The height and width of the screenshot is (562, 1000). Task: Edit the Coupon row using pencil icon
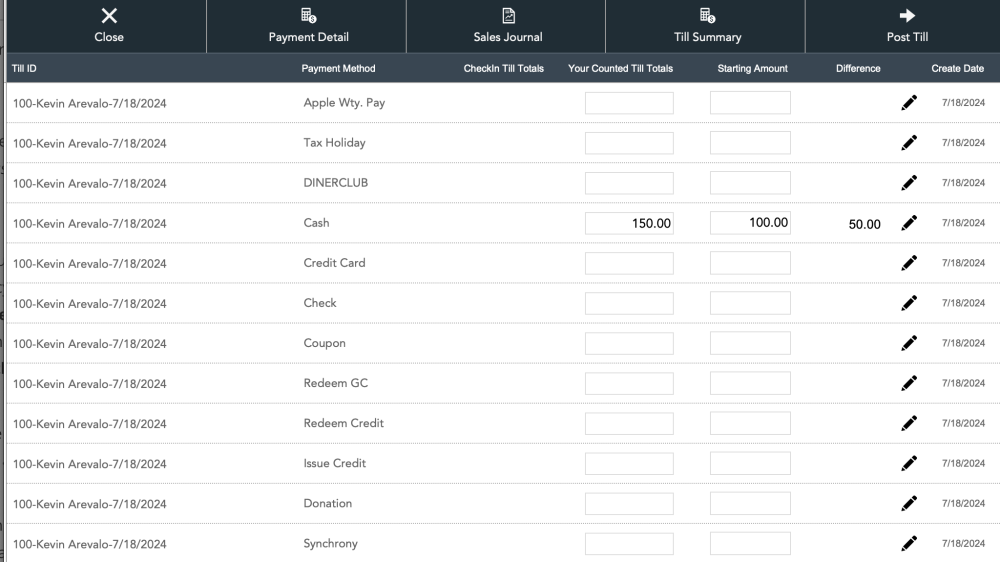click(x=908, y=343)
